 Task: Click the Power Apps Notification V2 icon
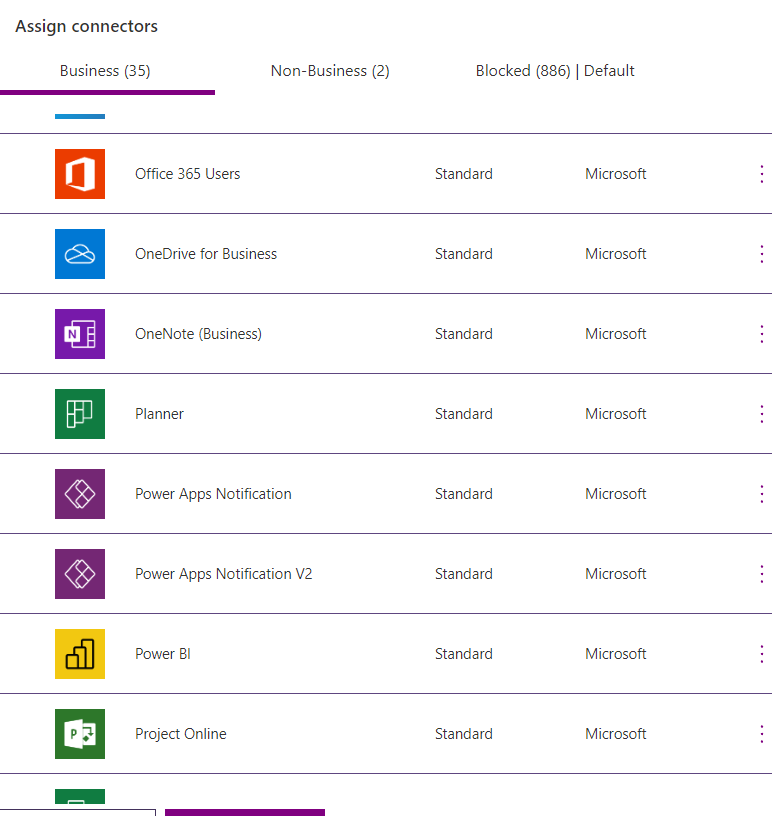pyautogui.click(x=80, y=573)
